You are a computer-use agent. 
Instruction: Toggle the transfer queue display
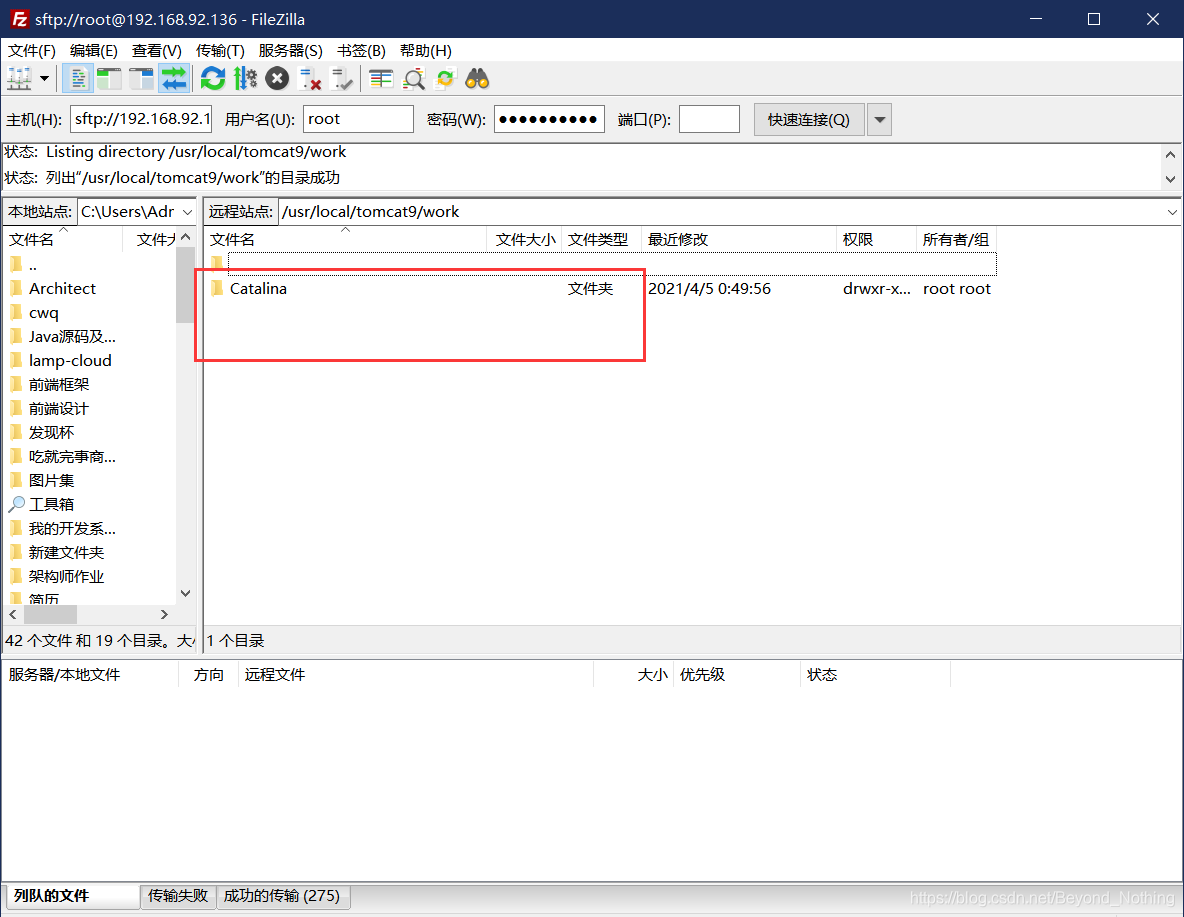point(174,79)
